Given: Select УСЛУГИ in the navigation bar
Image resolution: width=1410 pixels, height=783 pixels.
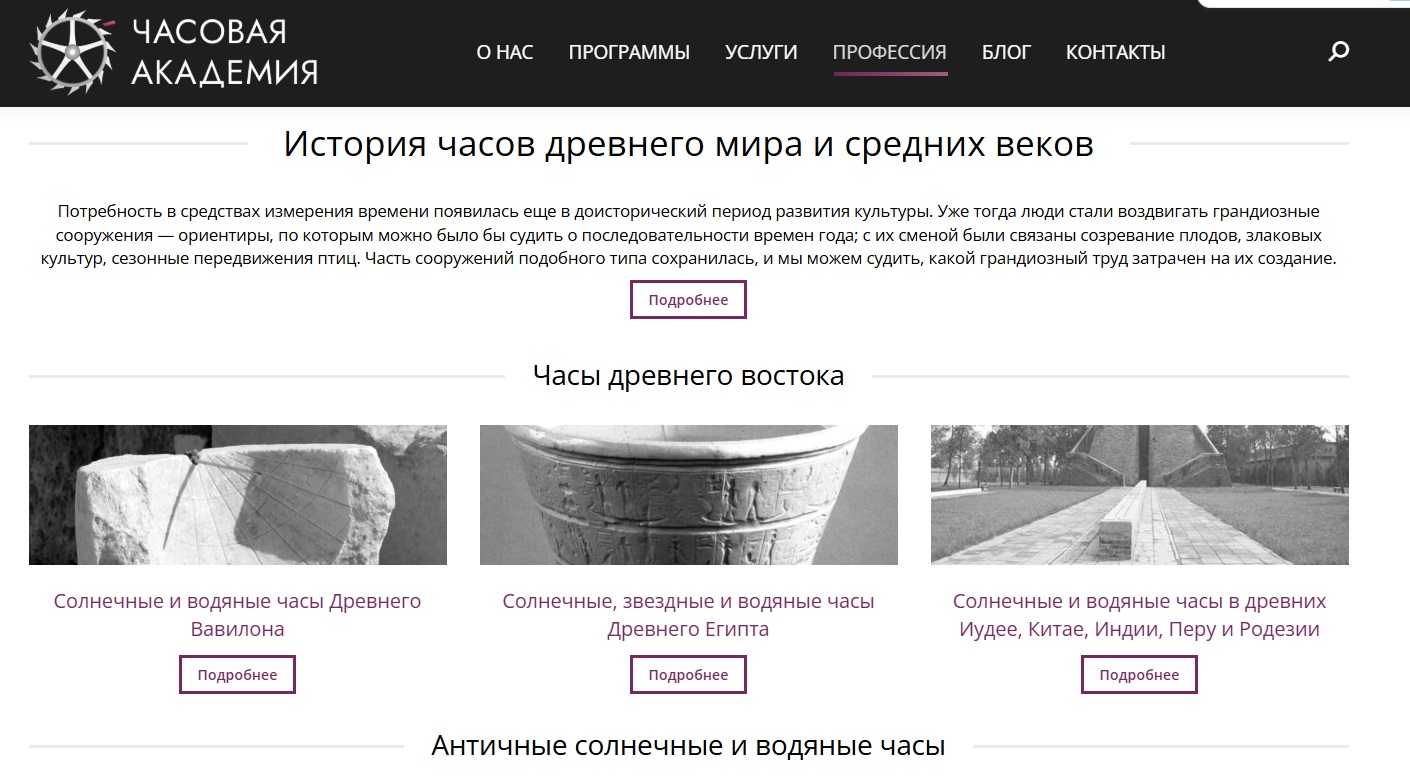Looking at the screenshot, I should pyautogui.click(x=761, y=52).
